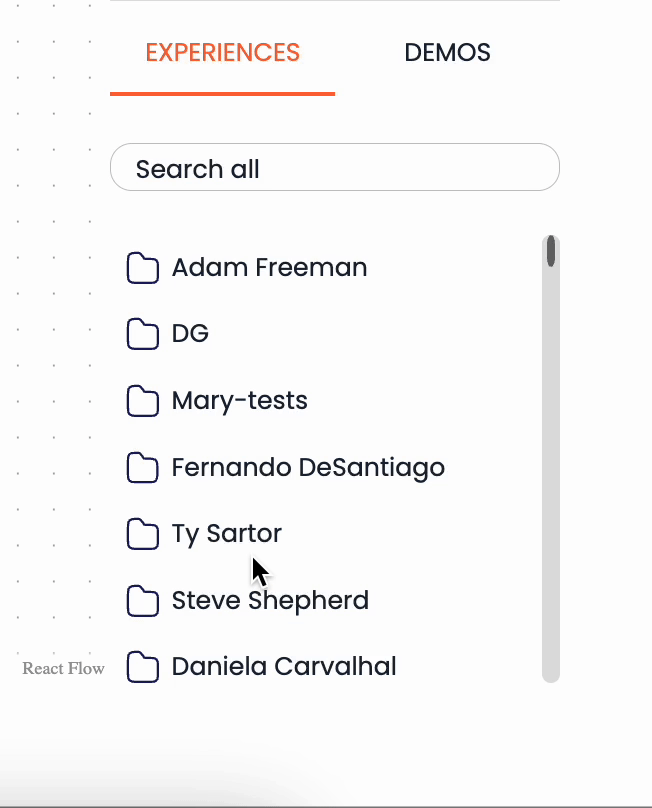Click the folder list scrollbar thumb
652x808 pixels.
551,251
